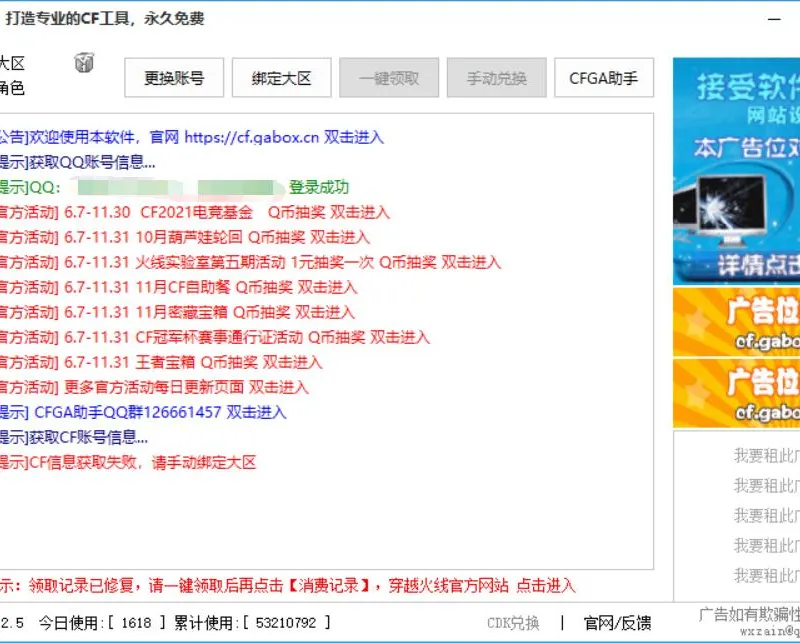Screen dimensions: 800x643
Task: Click the greyed 一键领取 button
Action: click(389, 78)
